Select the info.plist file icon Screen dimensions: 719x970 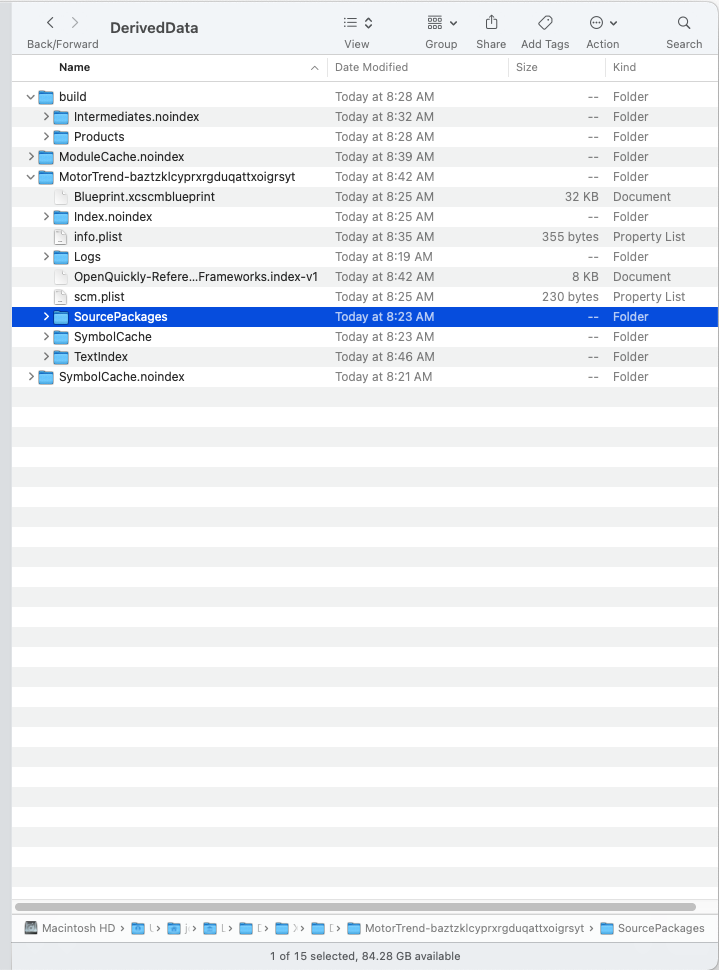(61, 237)
